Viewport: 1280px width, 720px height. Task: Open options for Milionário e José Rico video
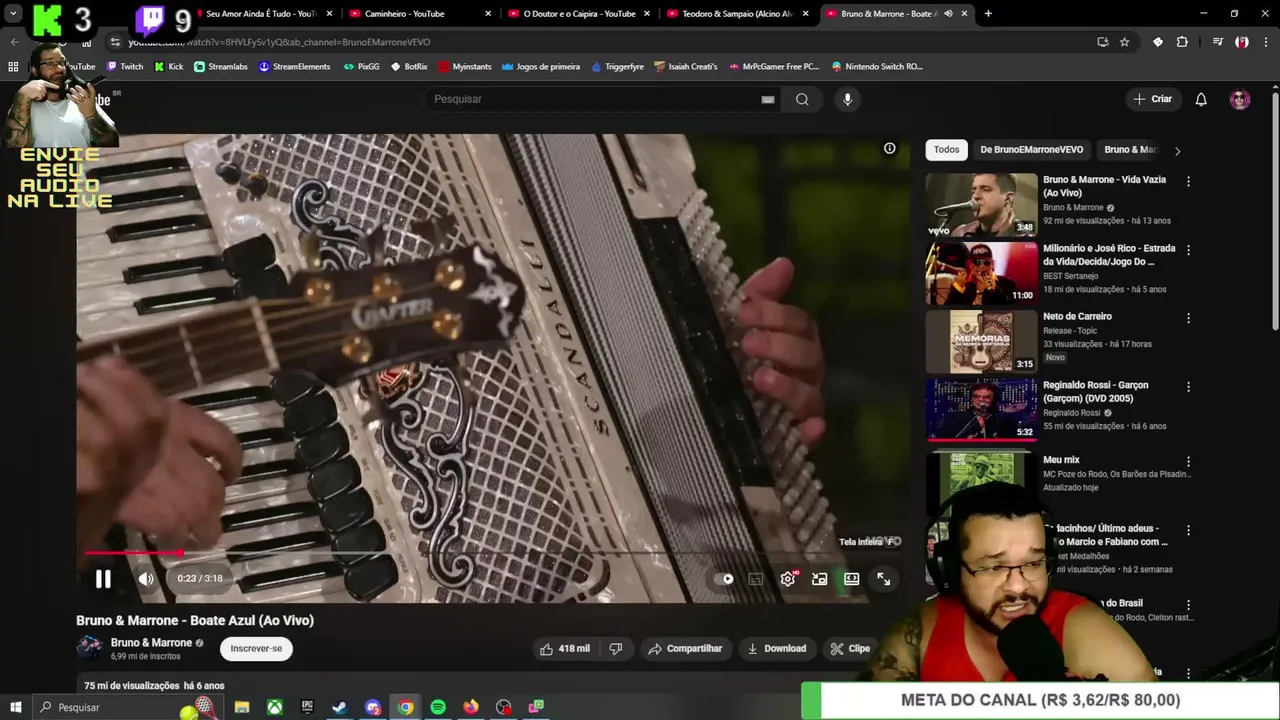(1188, 250)
